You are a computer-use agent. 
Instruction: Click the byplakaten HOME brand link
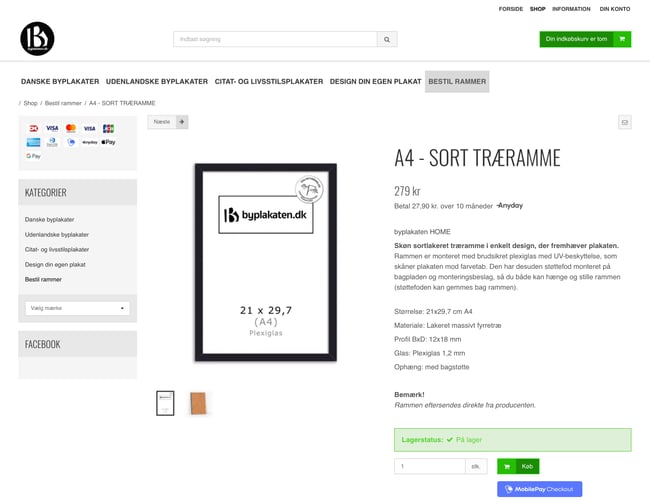tap(422, 232)
